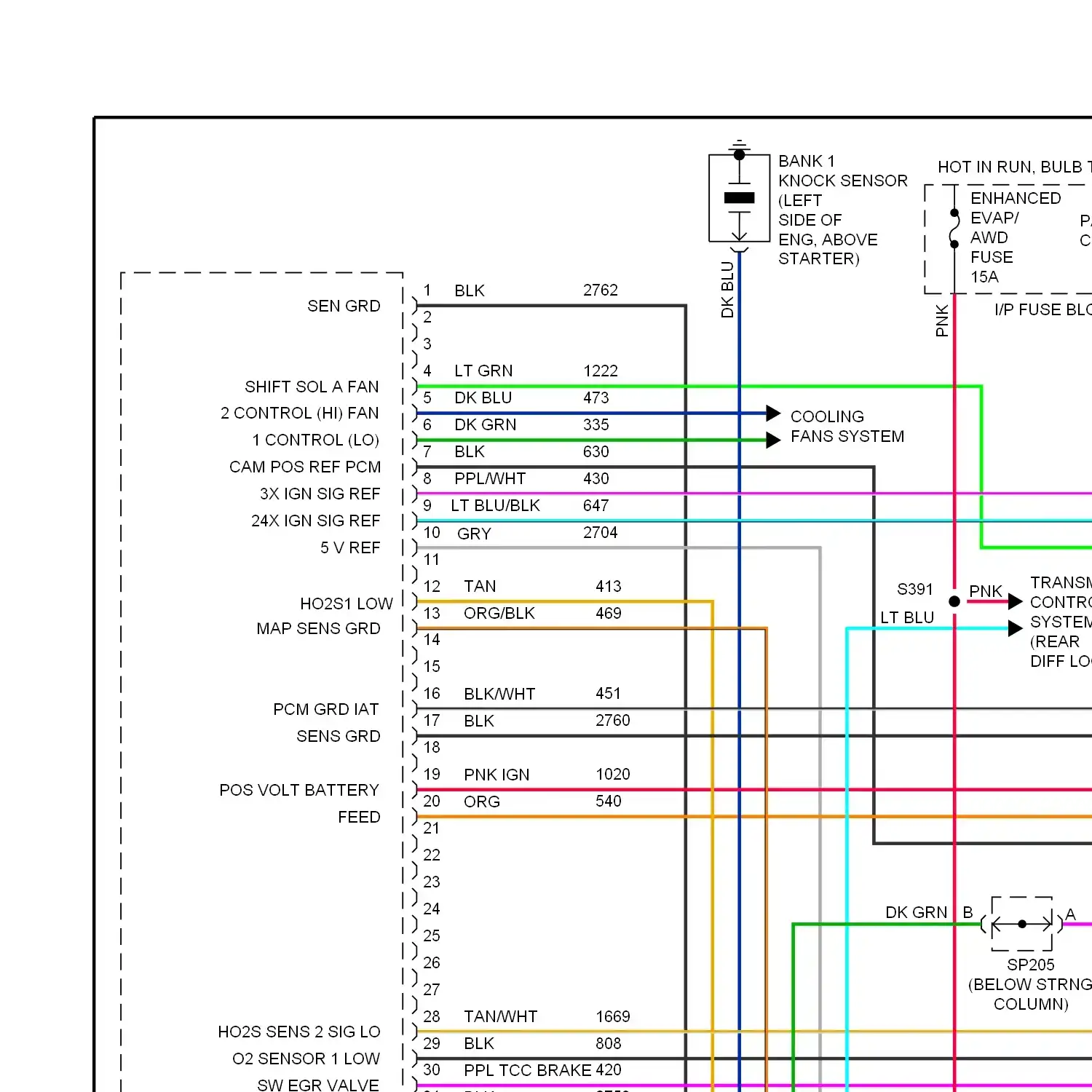The height and width of the screenshot is (1092, 1092).
Task: Select the 'SW EGR VALVE' label
Action: [x=318, y=1085]
